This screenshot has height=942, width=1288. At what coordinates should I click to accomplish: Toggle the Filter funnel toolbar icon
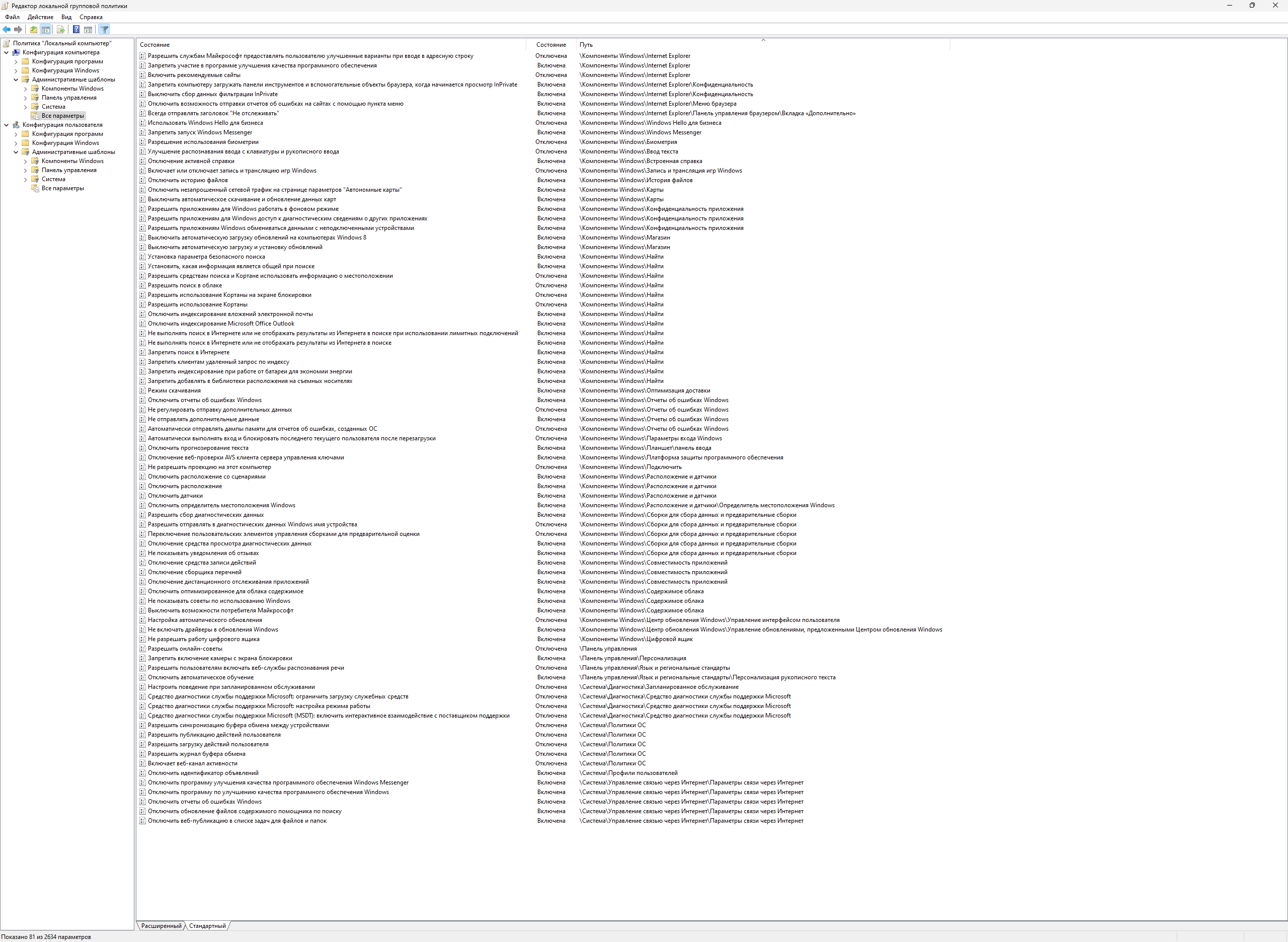(x=104, y=30)
